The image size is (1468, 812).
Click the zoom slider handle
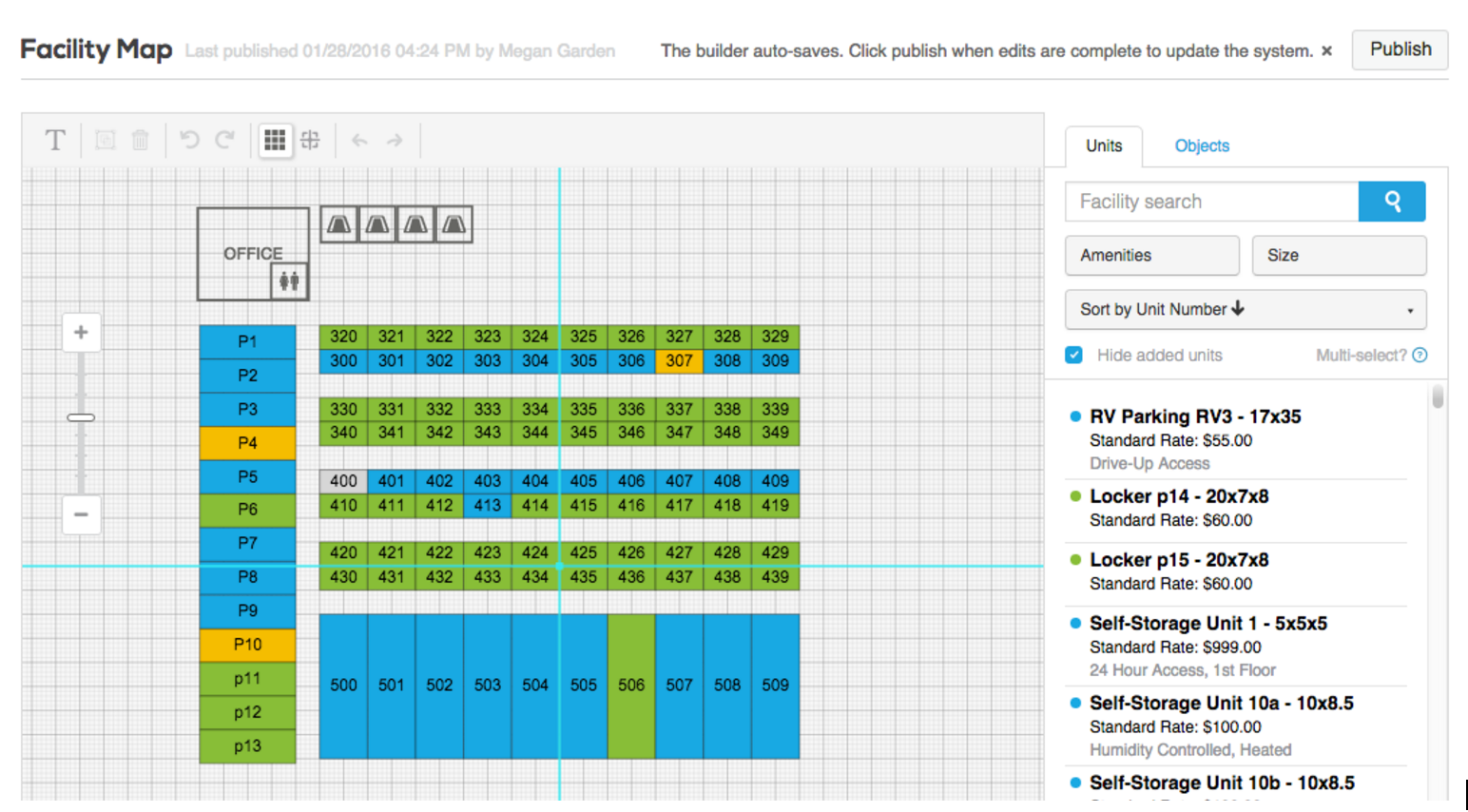81,417
